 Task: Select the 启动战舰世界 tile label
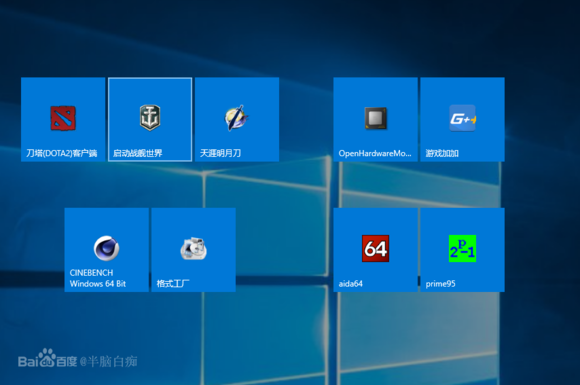[x=138, y=153]
